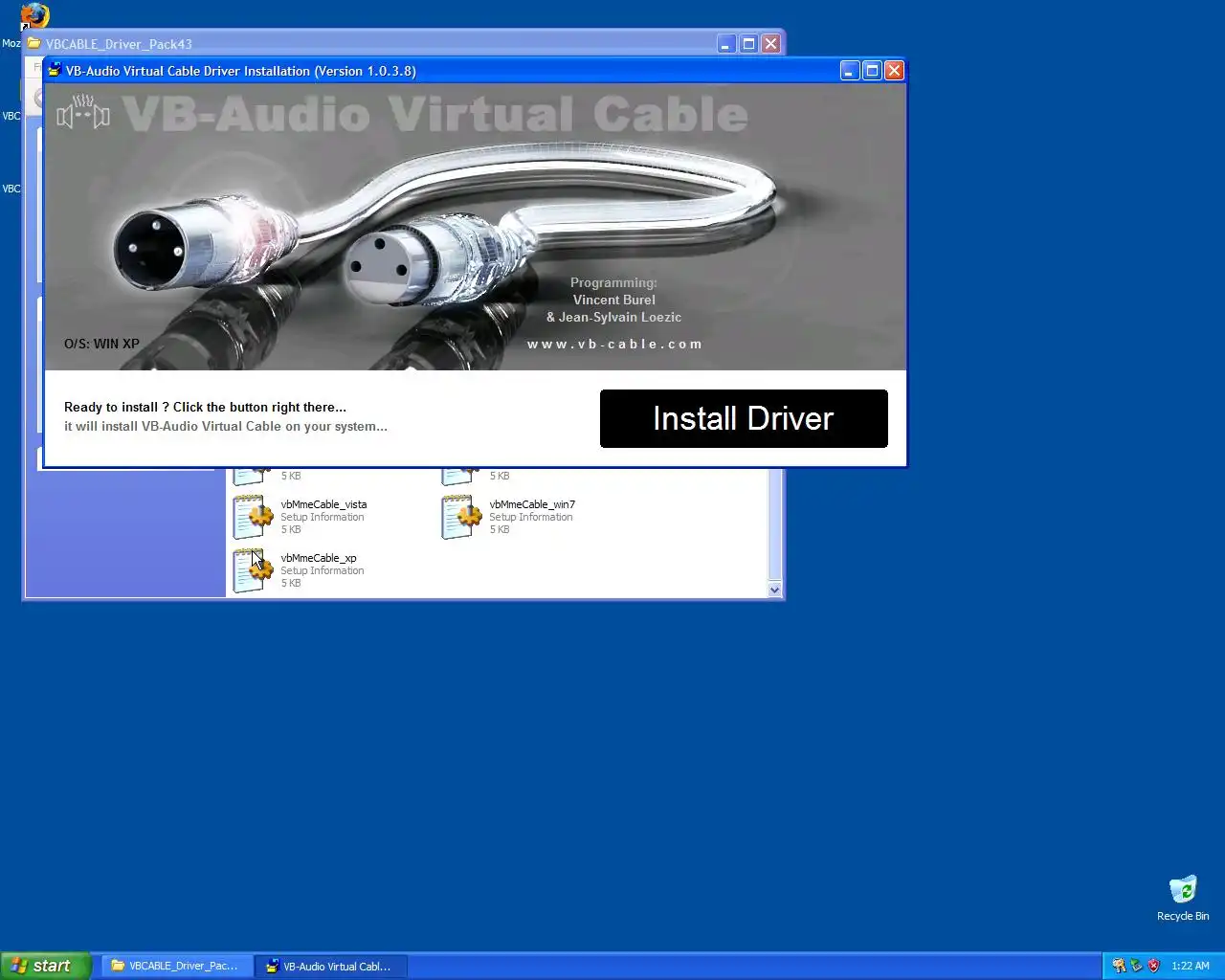The width and height of the screenshot is (1225, 980).
Task: Click the 'Ready to install ?' message text
Action: pos(205,407)
